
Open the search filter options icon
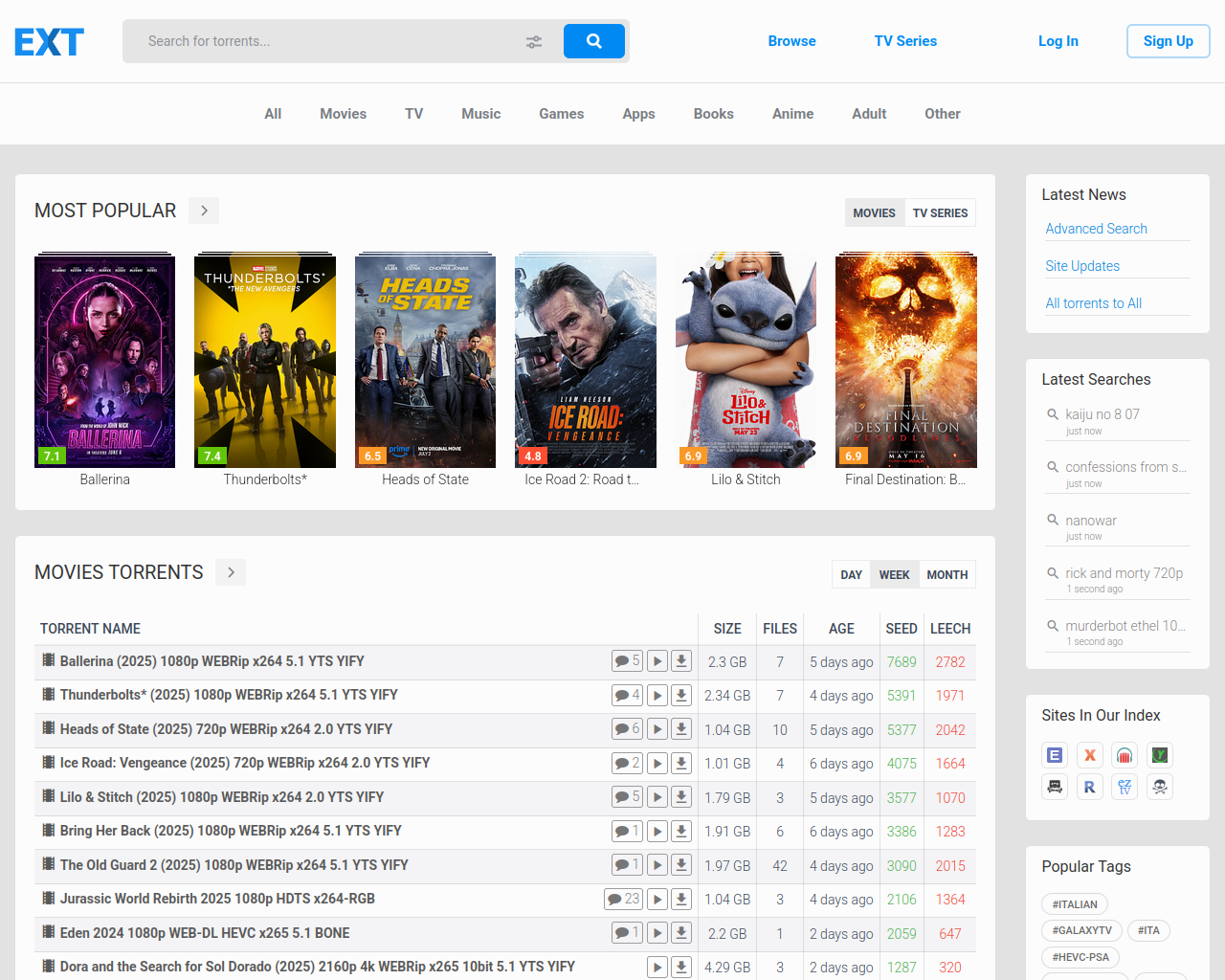click(x=534, y=41)
